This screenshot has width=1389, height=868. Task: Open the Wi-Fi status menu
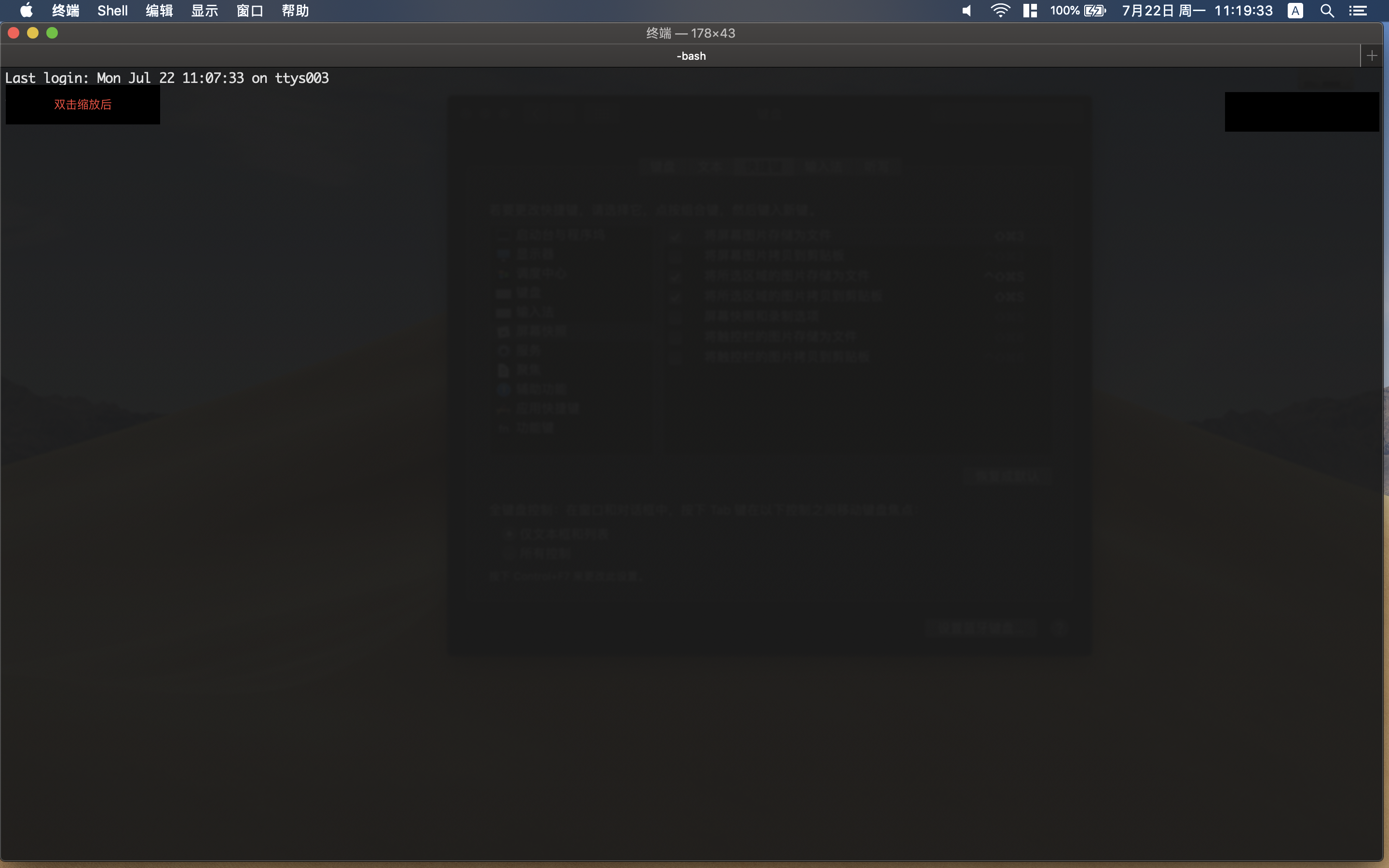(x=1000, y=10)
